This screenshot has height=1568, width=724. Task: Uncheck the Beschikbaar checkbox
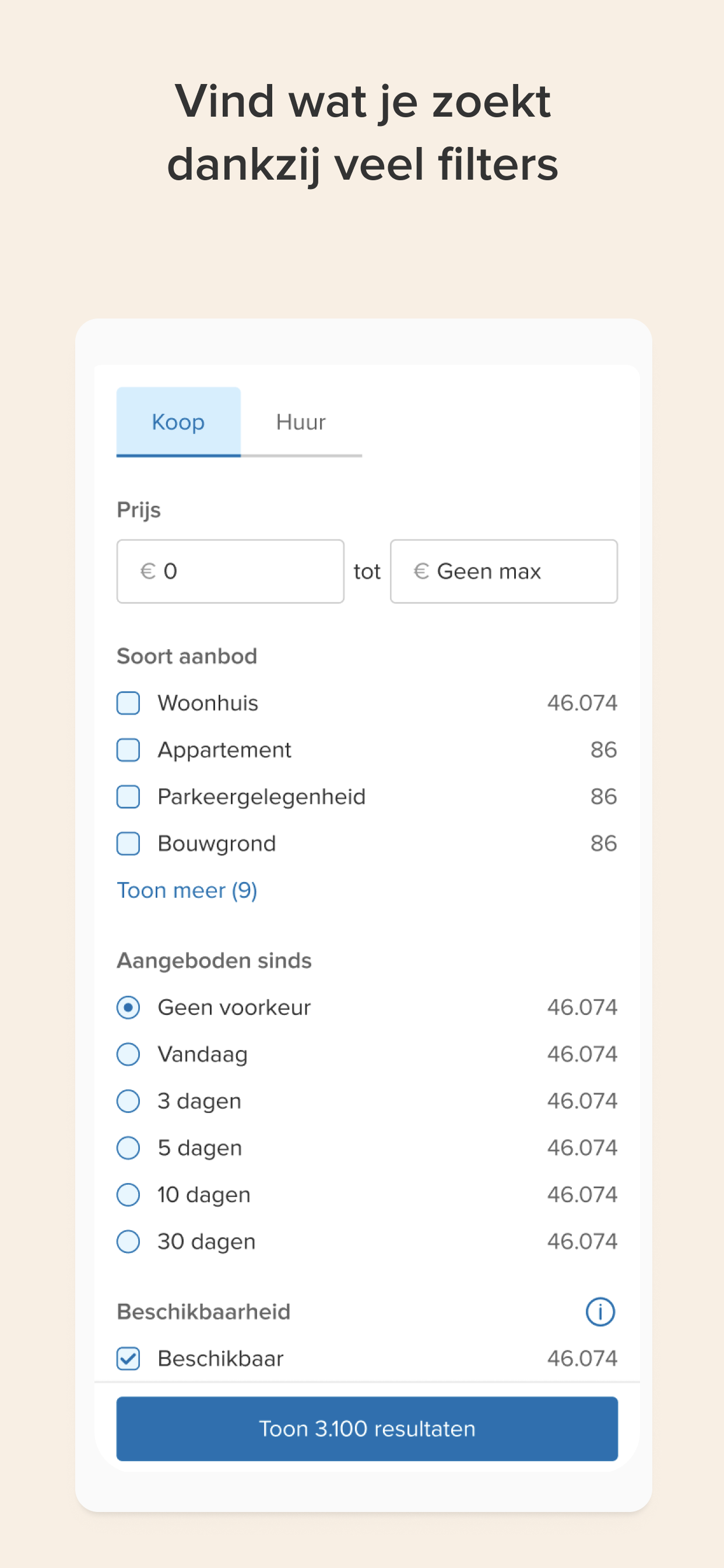[128, 1359]
